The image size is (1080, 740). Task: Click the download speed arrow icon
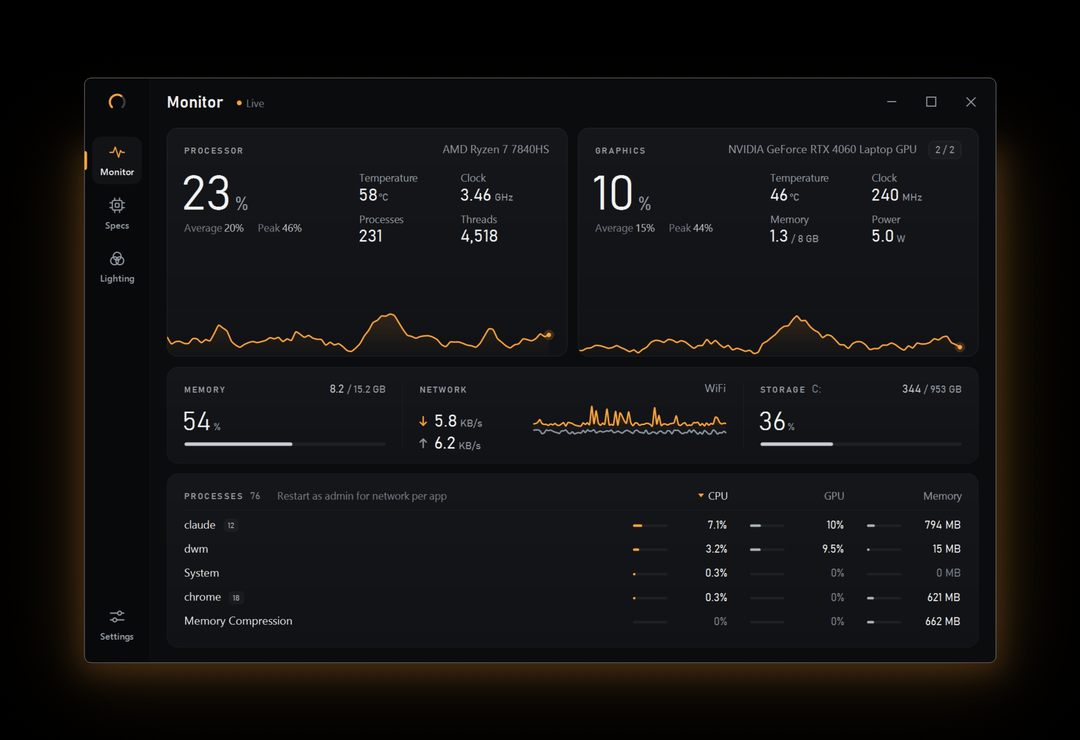(423, 421)
